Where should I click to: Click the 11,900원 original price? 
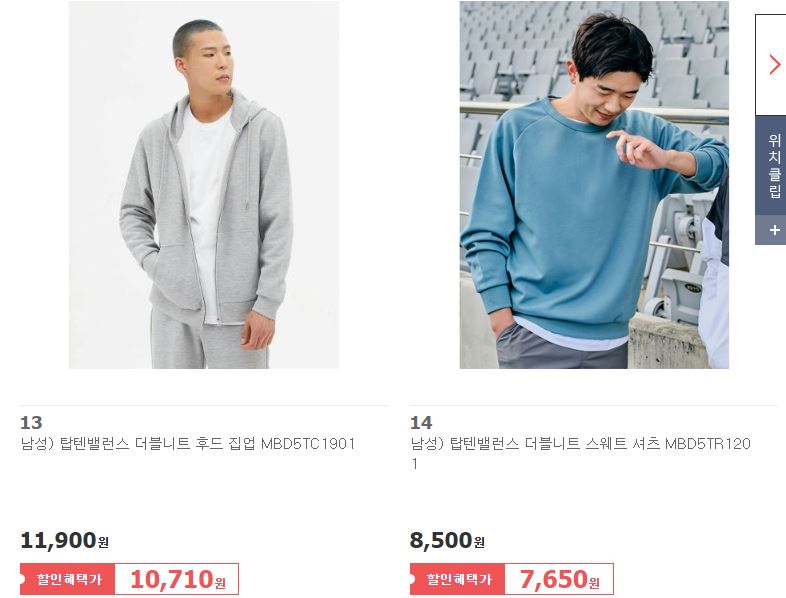point(65,540)
